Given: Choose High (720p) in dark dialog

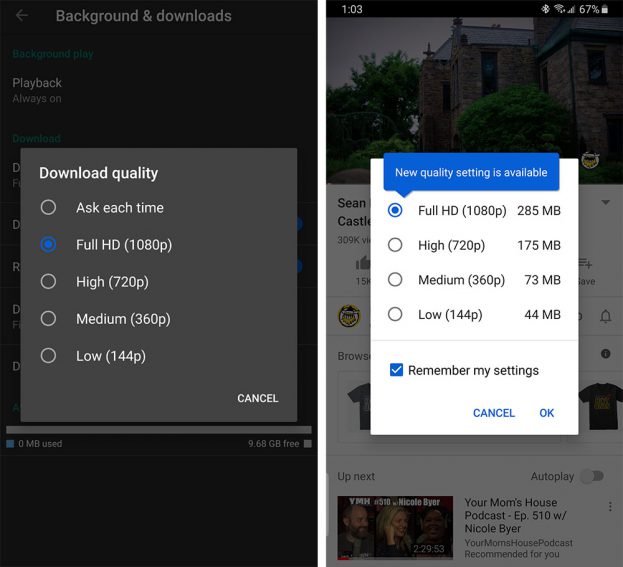Looking at the screenshot, I should pyautogui.click(x=48, y=282).
